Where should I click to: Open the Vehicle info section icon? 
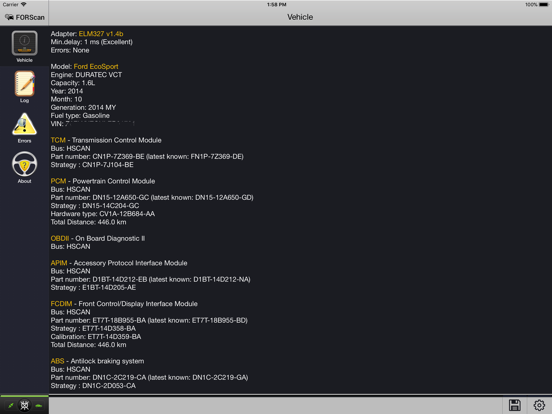[24, 43]
